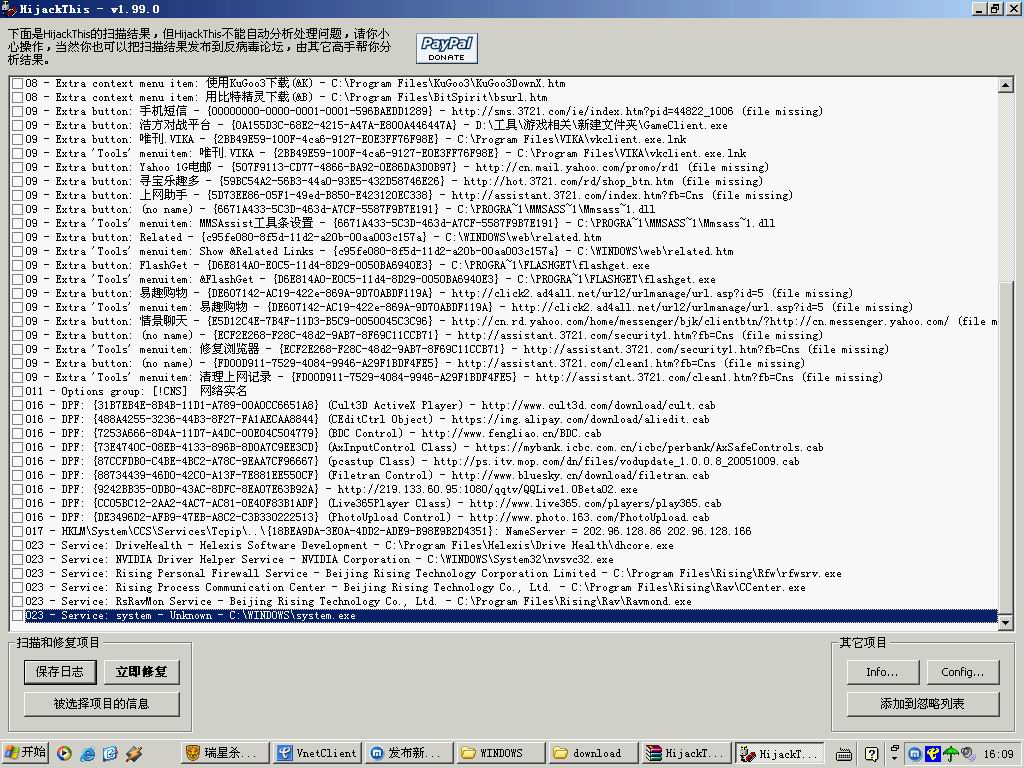This screenshot has height=768, width=1024.
Task: Select the Show &Related Links menuitem line
Action: pyautogui.click(x=379, y=251)
